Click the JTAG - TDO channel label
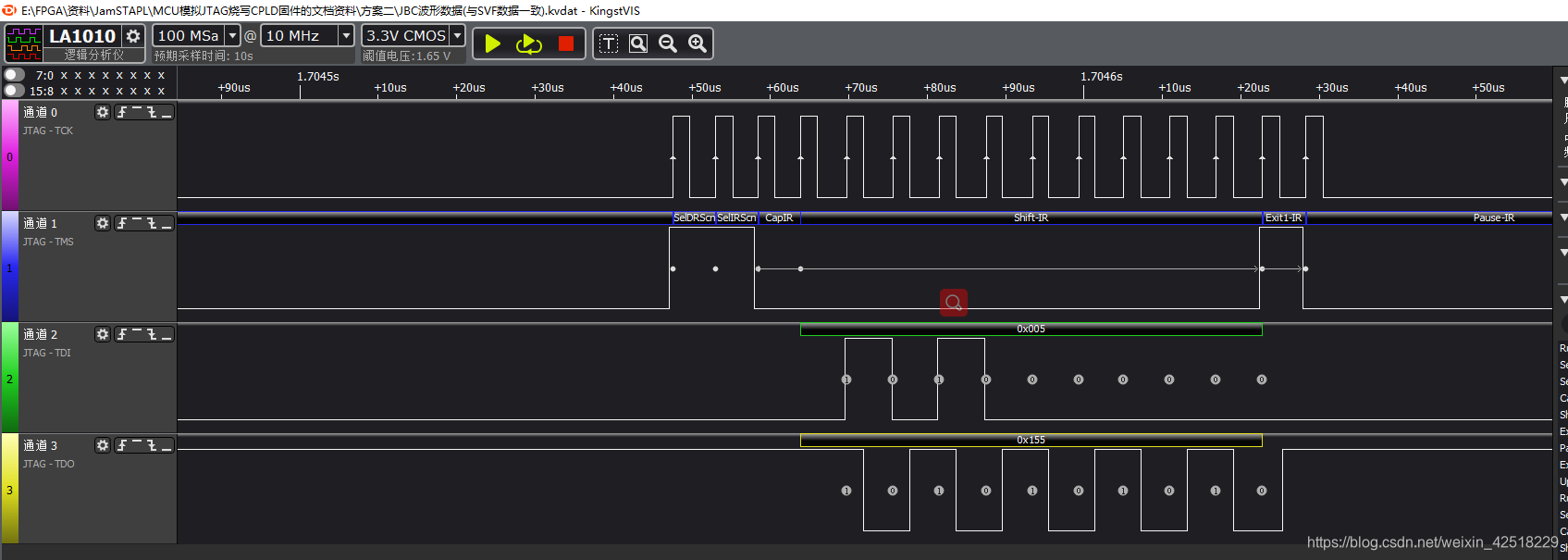This screenshot has height=560, width=1568. [49, 464]
